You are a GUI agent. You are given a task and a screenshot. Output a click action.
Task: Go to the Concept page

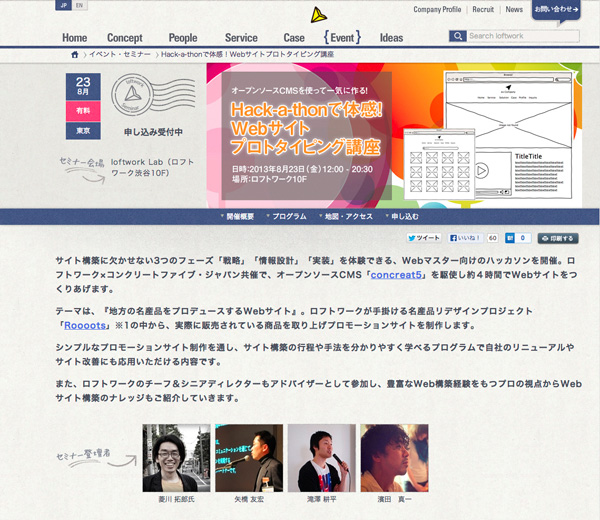[x=125, y=38]
